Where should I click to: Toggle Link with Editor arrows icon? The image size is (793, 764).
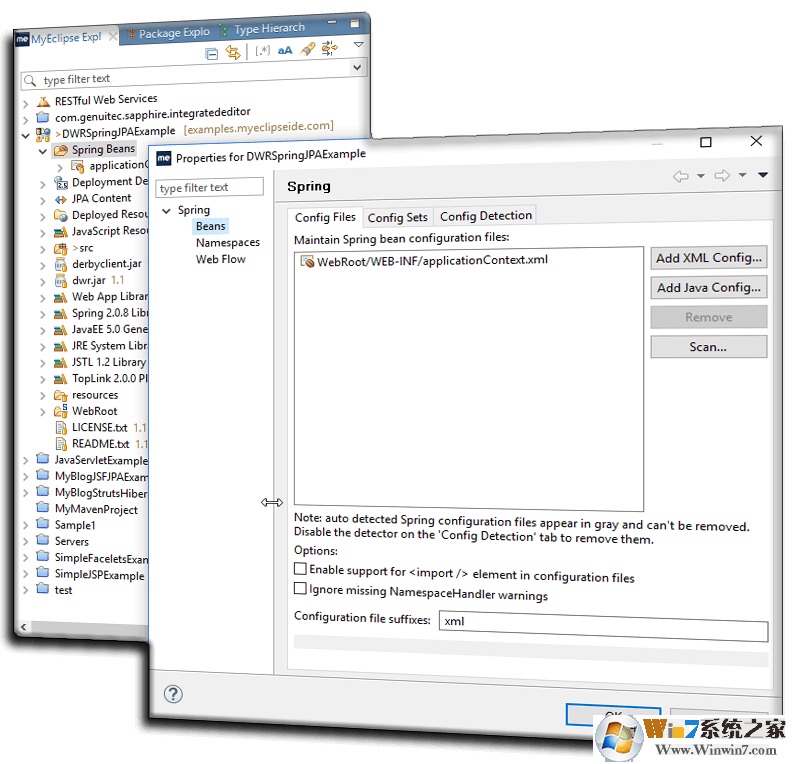(x=233, y=52)
